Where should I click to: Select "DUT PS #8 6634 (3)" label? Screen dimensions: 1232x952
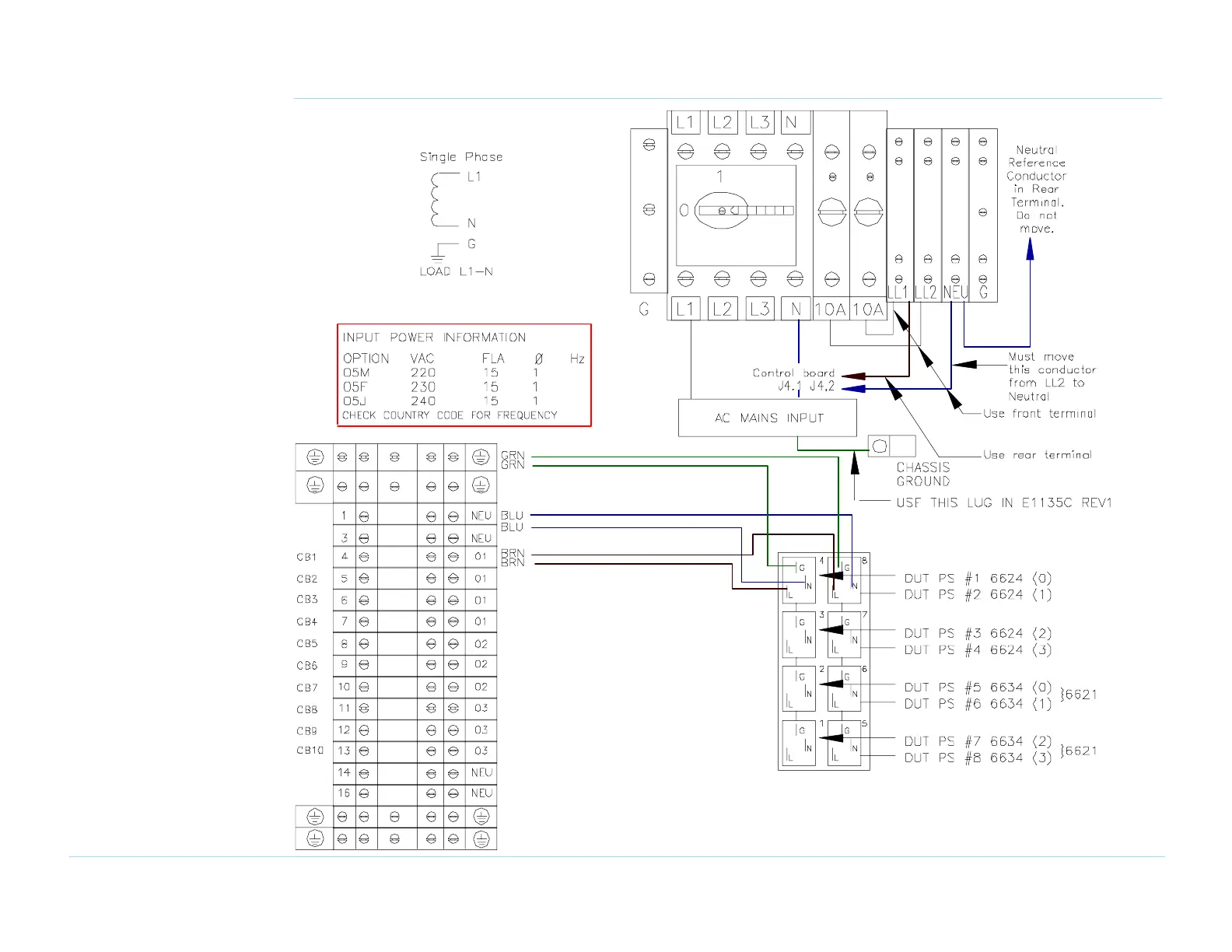(978, 758)
